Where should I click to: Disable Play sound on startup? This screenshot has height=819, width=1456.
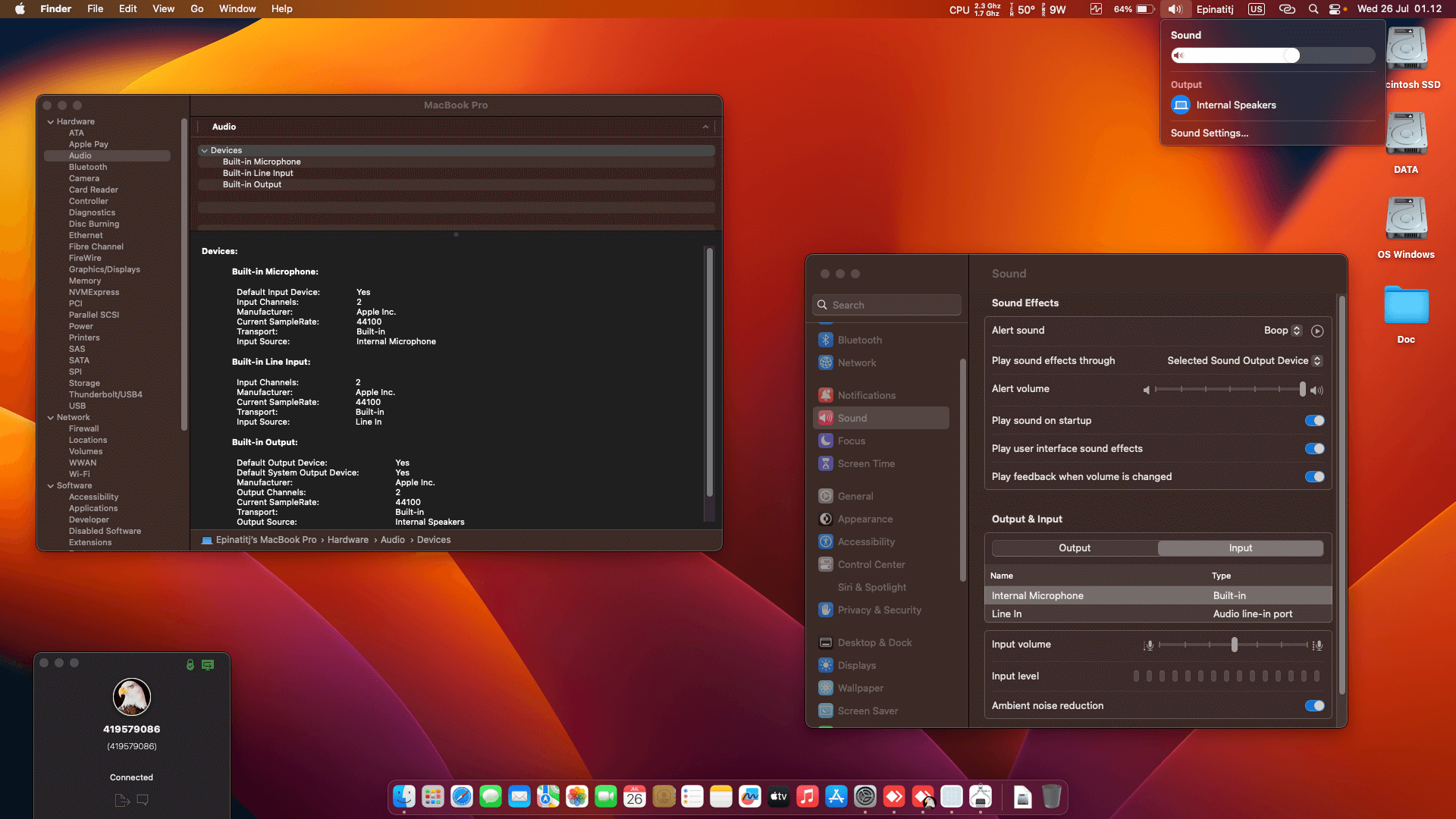coord(1313,420)
